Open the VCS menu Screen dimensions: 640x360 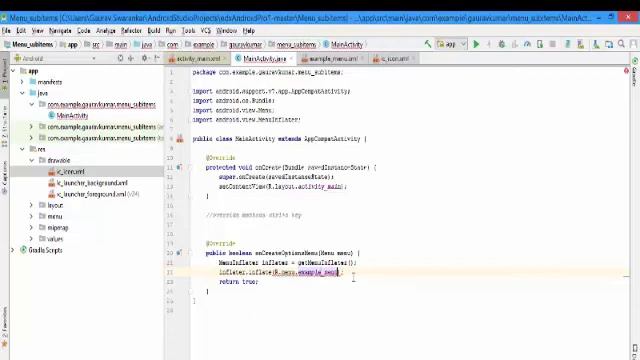(x=206, y=31)
